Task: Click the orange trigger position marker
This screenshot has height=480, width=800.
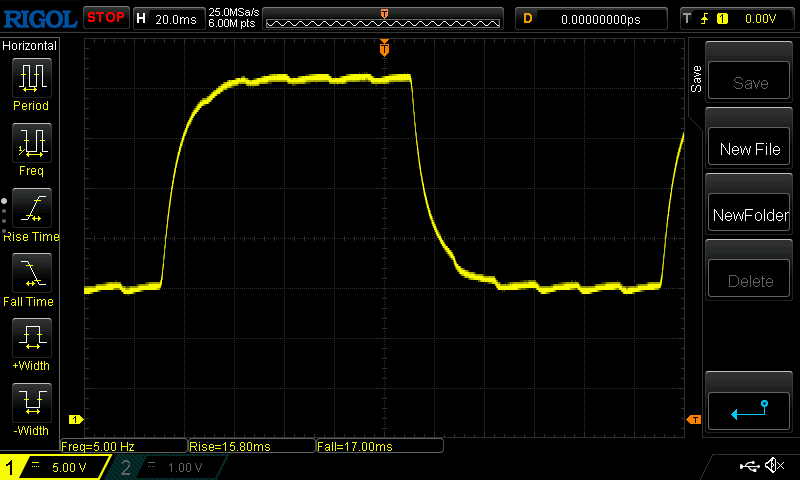Action: point(384,48)
